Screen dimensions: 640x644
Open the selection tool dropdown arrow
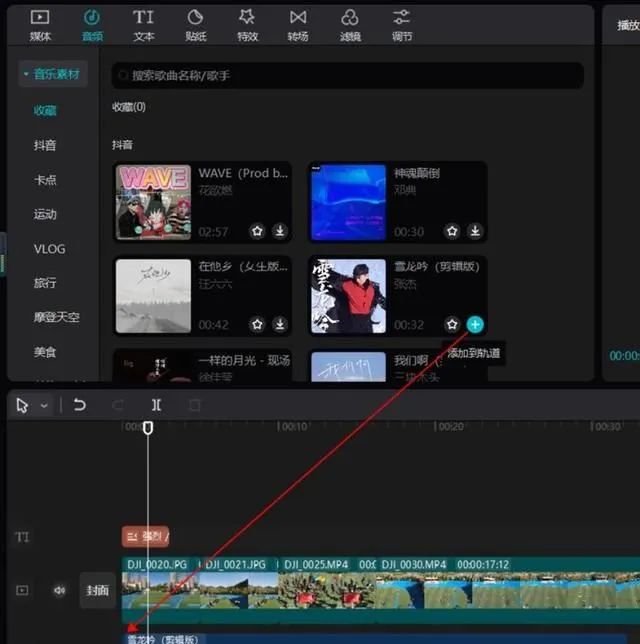pos(44,405)
